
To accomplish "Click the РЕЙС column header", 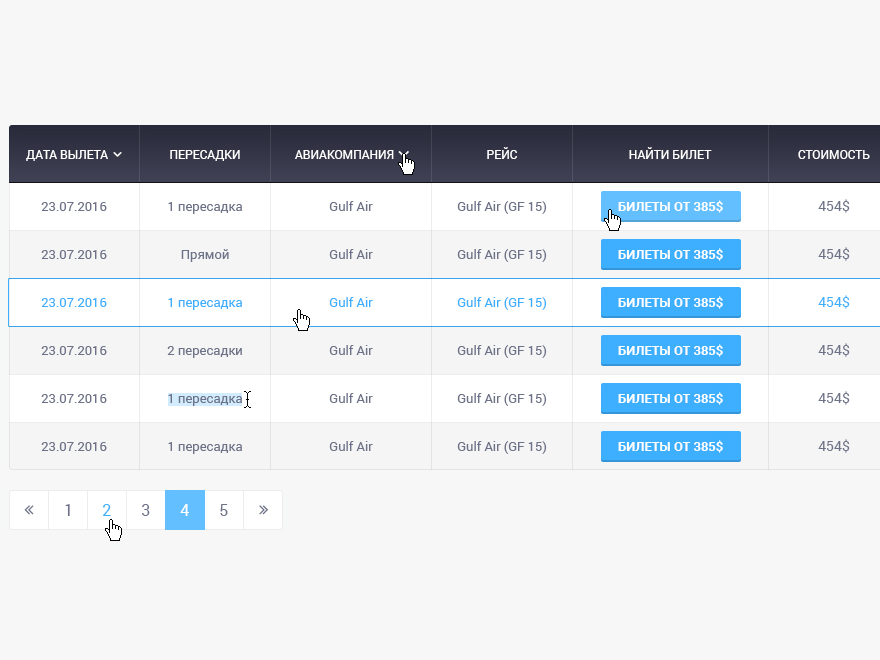I will tap(502, 155).
